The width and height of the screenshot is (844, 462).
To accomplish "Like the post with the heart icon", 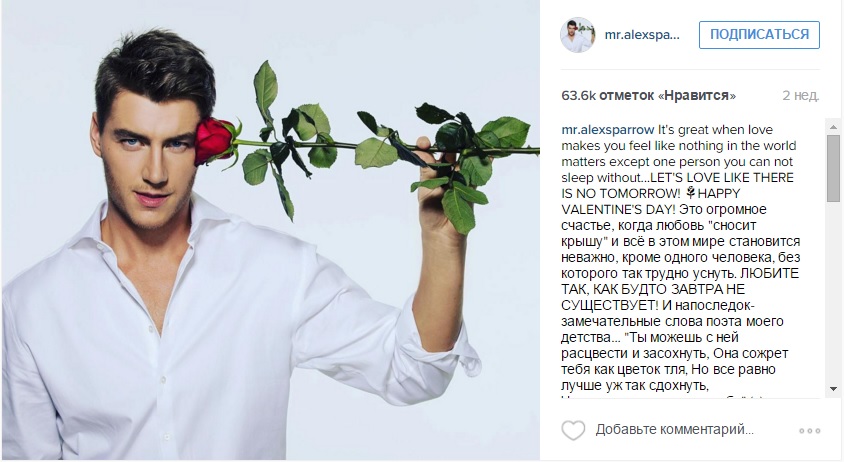I will (573, 430).
